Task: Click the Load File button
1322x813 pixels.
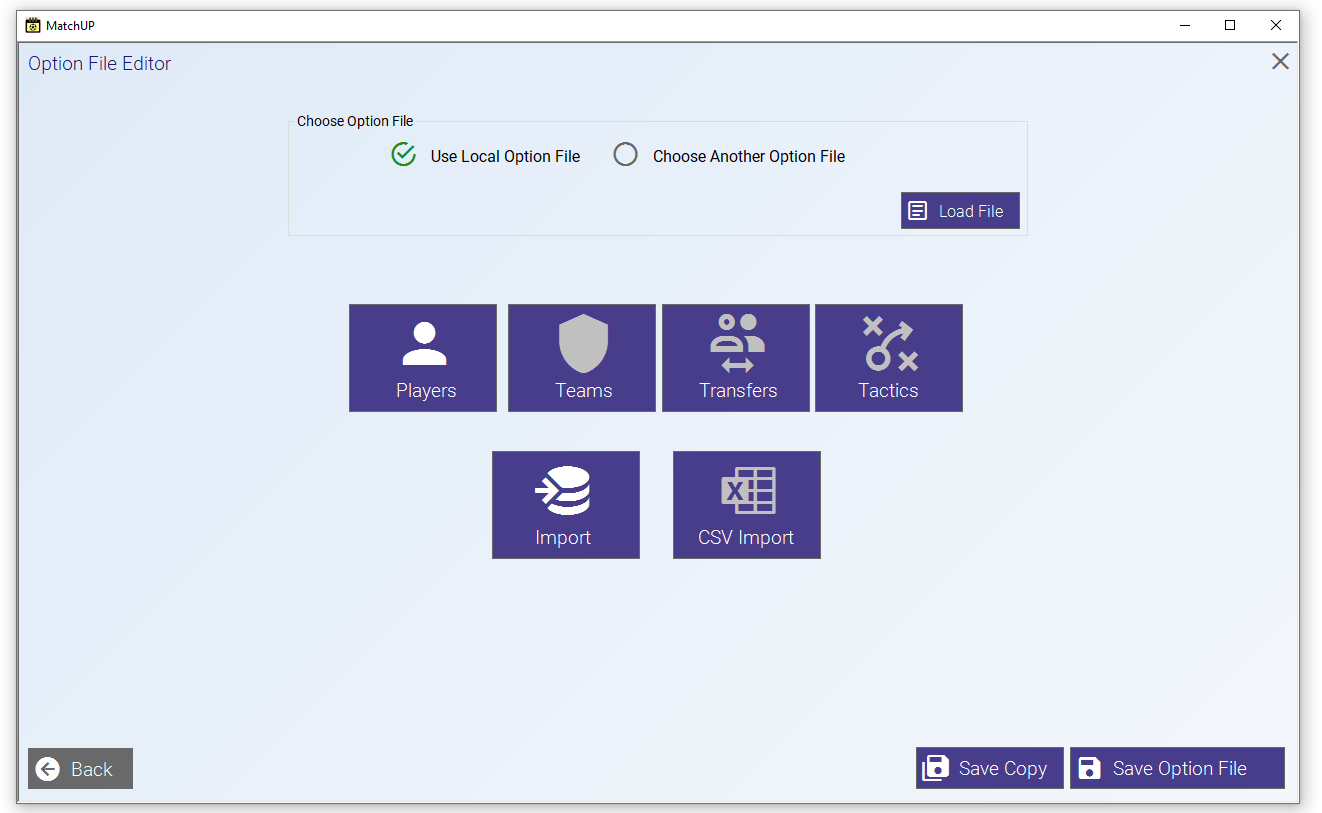Action: pyautogui.click(x=960, y=211)
